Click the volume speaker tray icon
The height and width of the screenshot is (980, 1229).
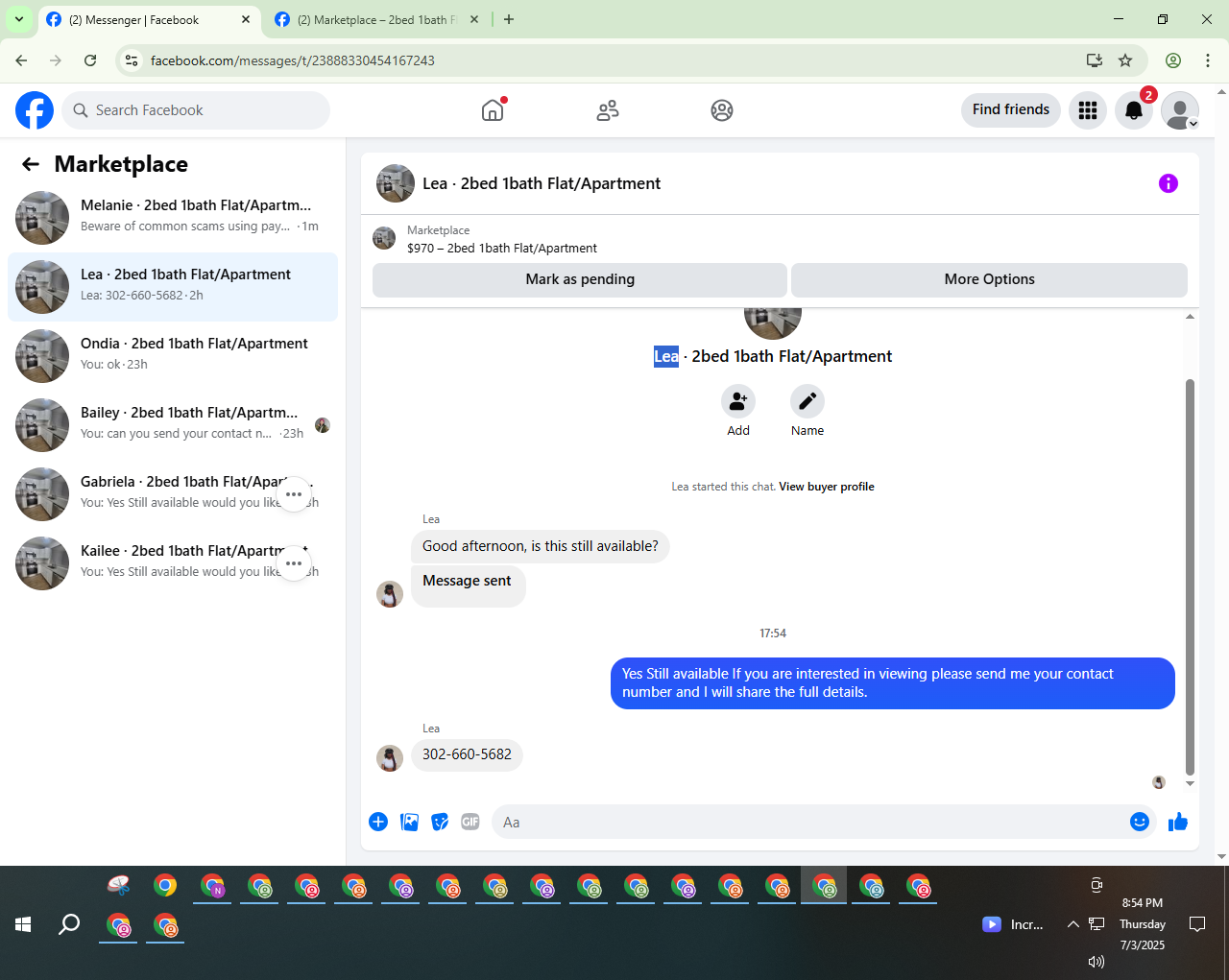click(1096, 961)
